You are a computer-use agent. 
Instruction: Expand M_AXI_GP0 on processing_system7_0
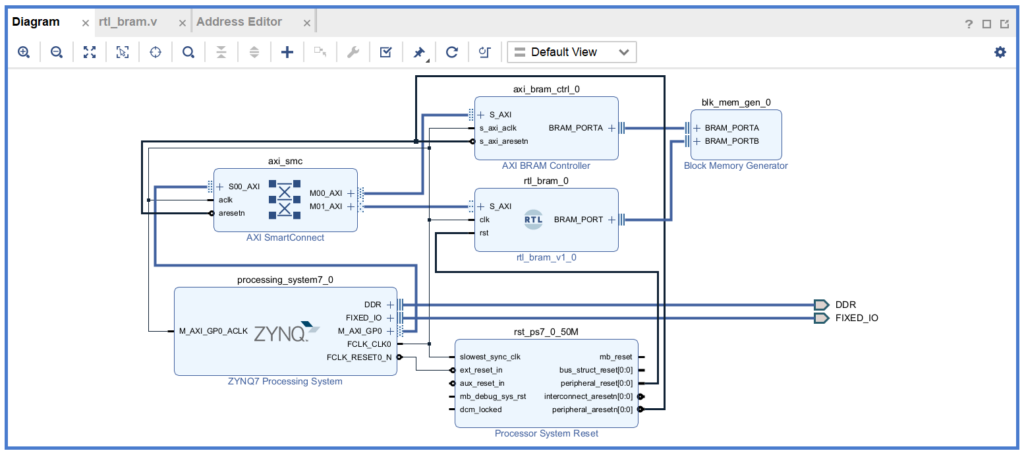pyautogui.click(x=390, y=331)
